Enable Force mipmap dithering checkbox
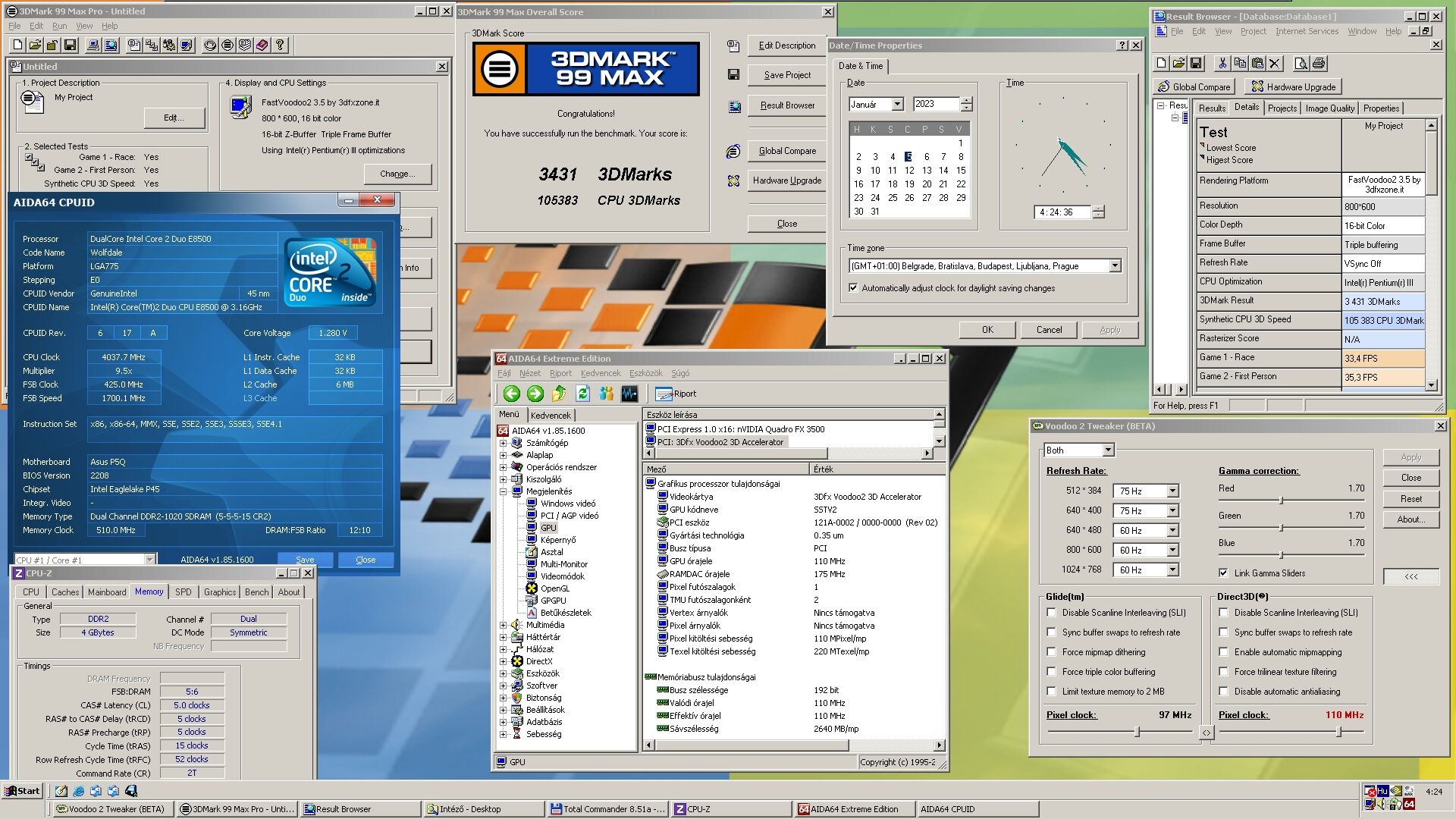Screen dimensions: 1456x819 coord(1051,652)
